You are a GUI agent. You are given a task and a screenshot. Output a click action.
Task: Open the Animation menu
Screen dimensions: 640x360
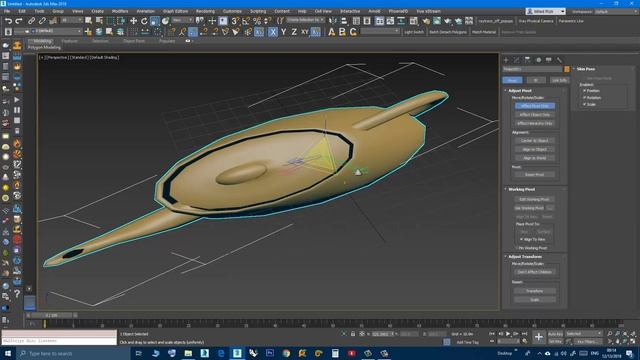145,11
